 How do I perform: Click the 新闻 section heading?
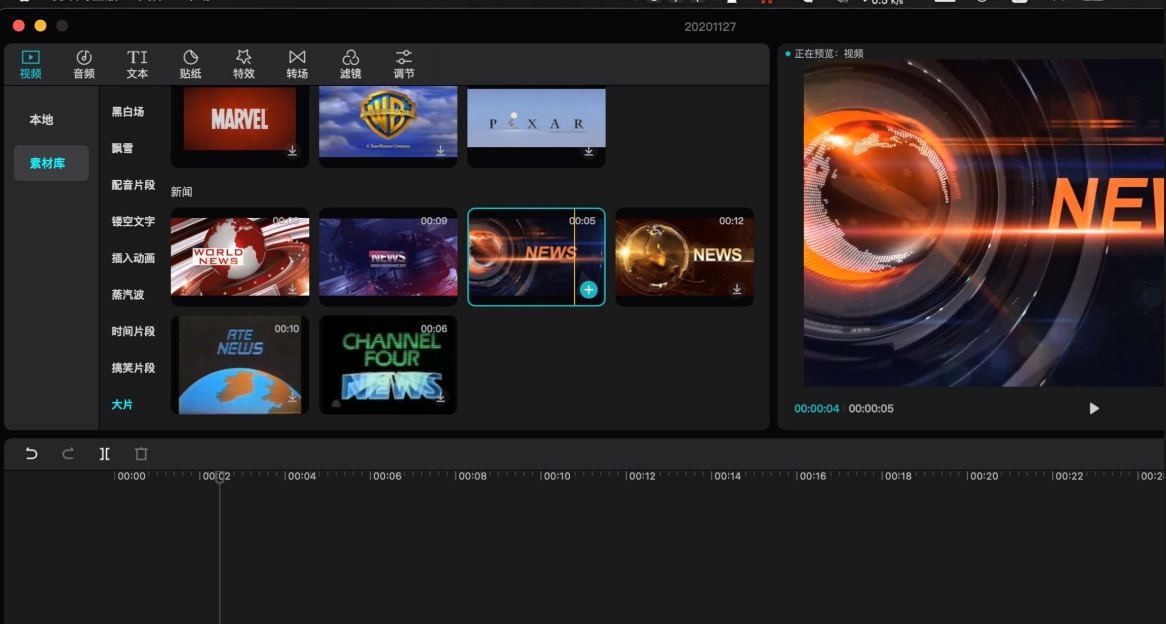pos(181,192)
